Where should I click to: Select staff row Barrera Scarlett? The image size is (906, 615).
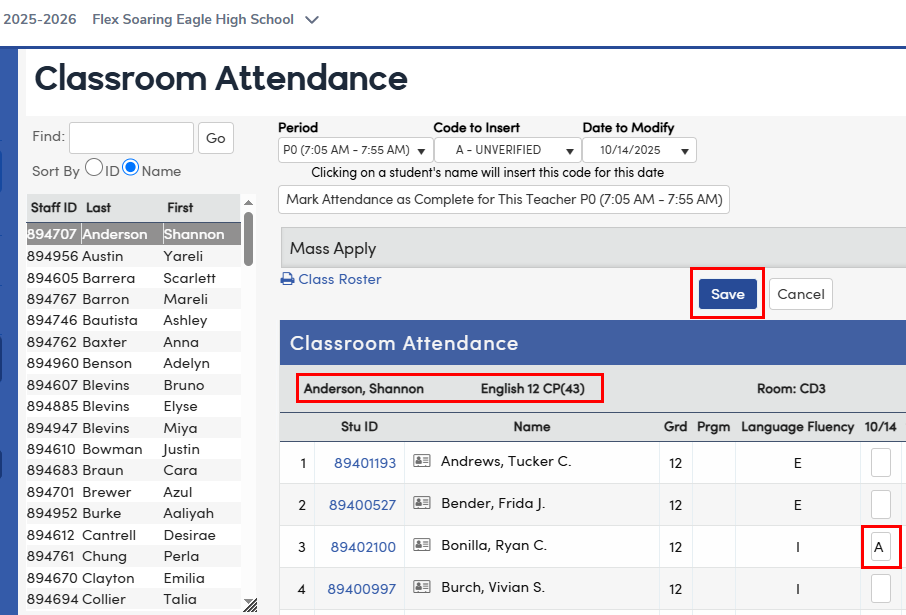(x=133, y=278)
